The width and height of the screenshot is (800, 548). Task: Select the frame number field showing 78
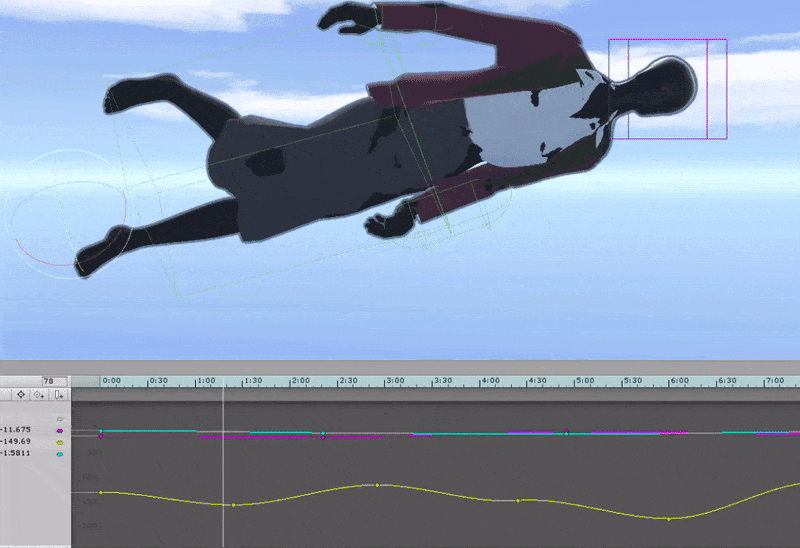coord(49,381)
